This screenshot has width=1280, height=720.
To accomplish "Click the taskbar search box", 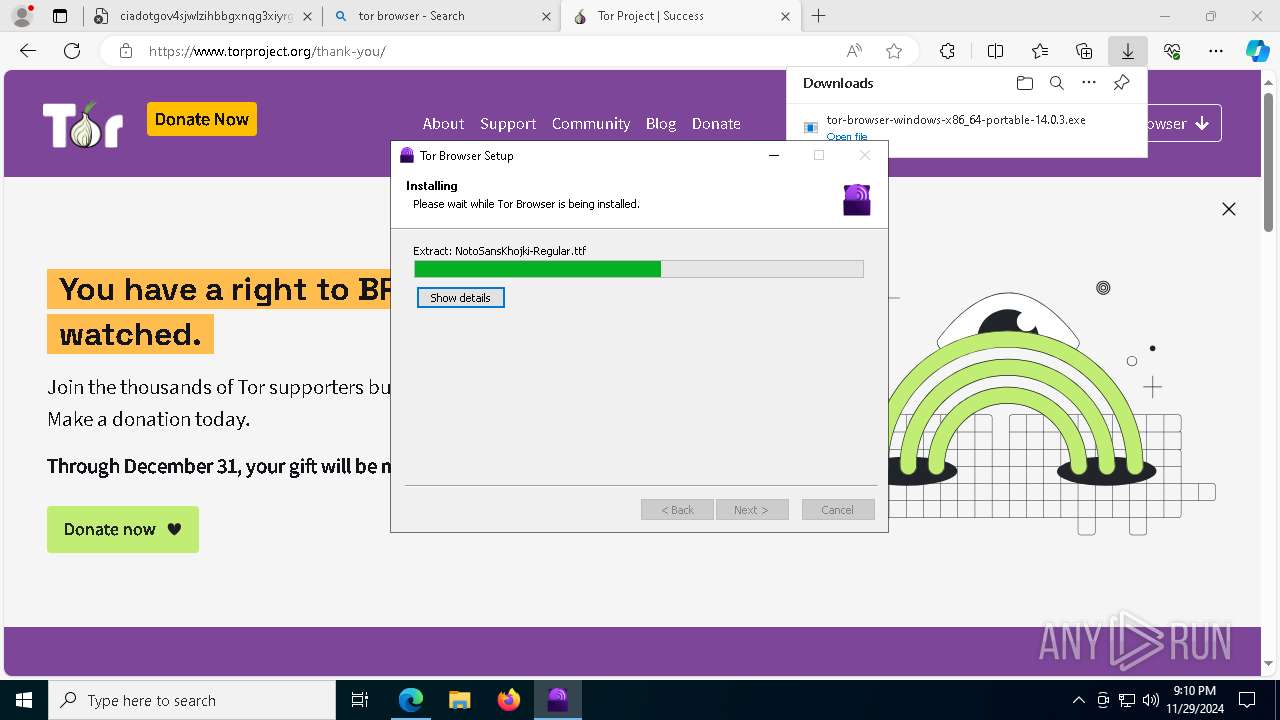I will click(192, 700).
